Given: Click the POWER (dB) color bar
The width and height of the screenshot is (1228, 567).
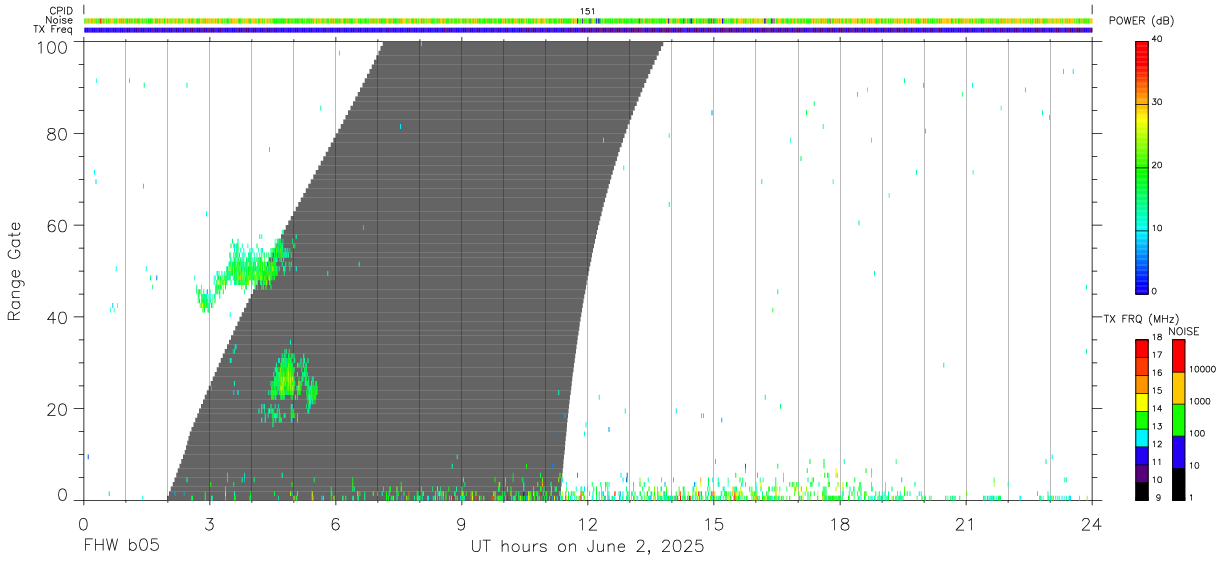Looking at the screenshot, I should pos(1142,166).
